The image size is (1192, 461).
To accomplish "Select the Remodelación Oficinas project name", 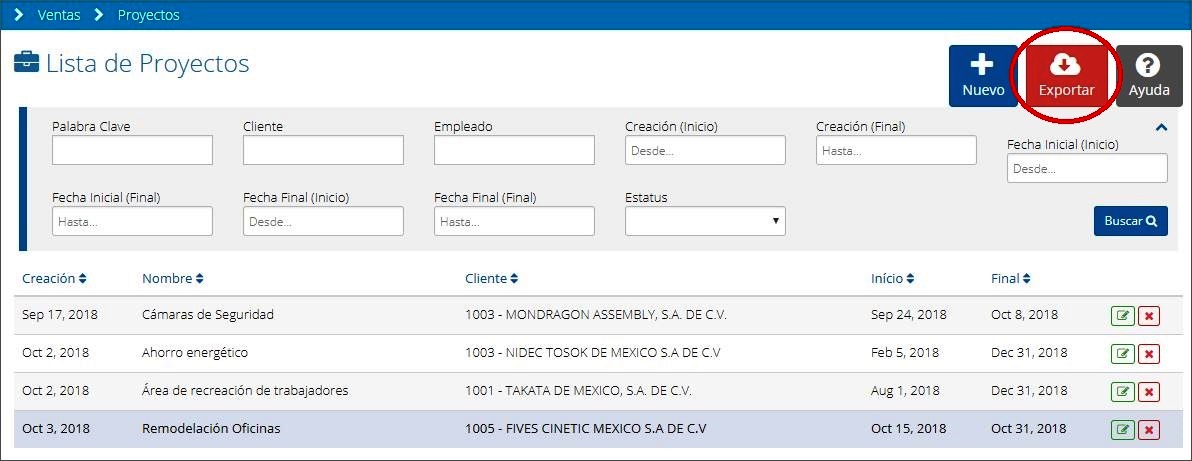I will 211,428.
